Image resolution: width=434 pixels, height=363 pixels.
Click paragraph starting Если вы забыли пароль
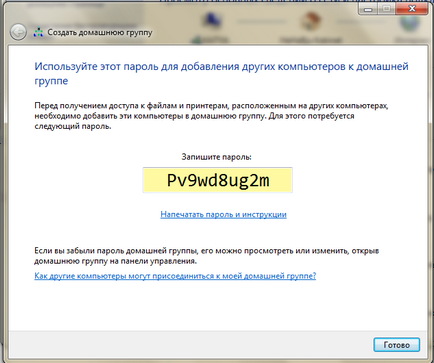click(x=207, y=256)
